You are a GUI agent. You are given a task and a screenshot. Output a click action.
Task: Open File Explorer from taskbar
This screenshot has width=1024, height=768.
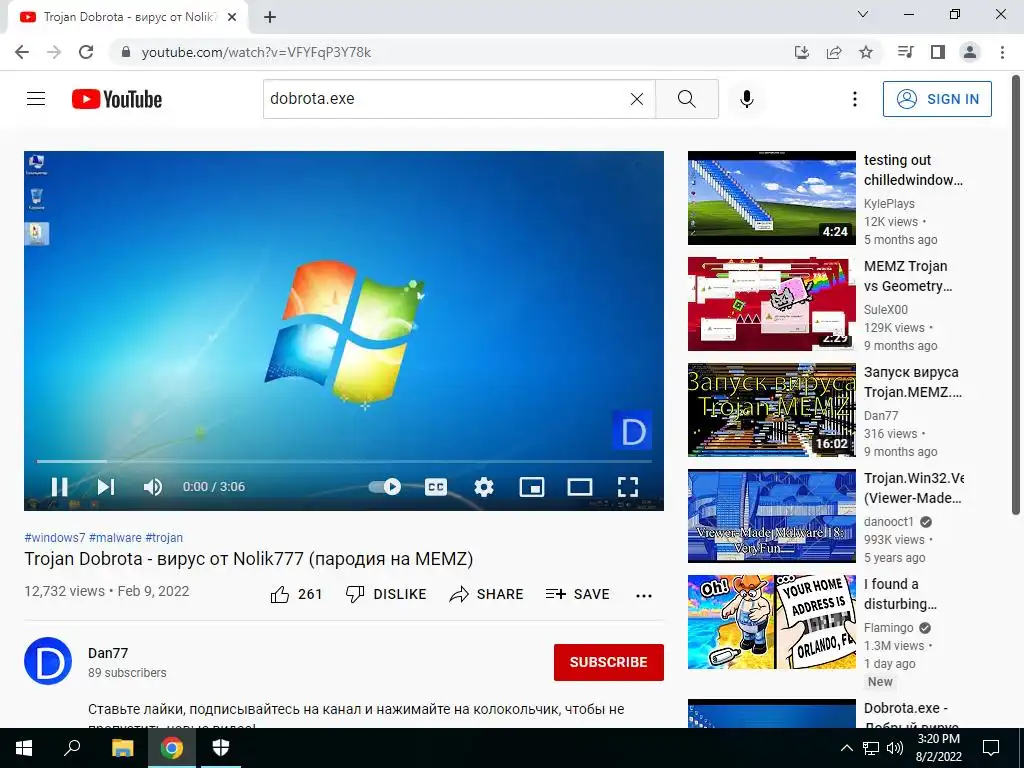coord(122,748)
